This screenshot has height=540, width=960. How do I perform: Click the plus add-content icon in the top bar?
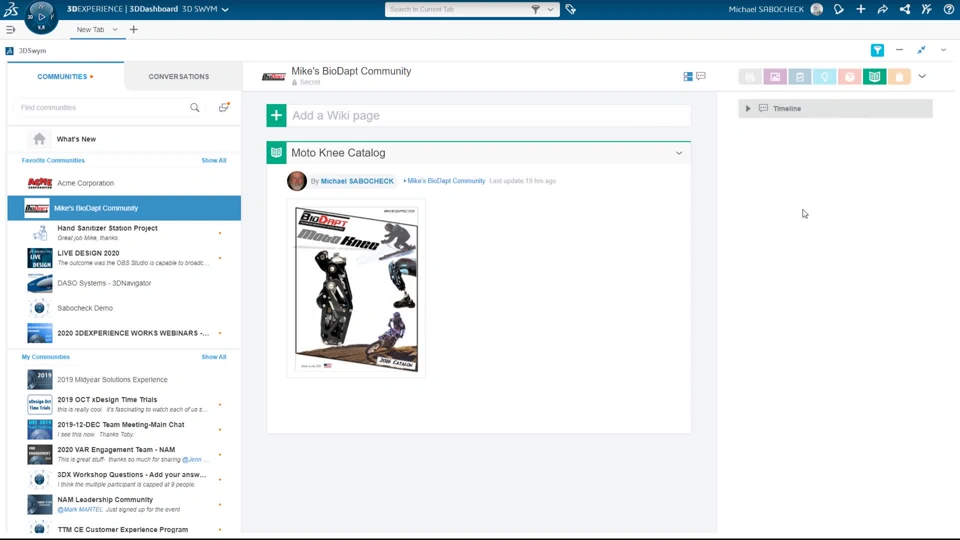coord(861,9)
